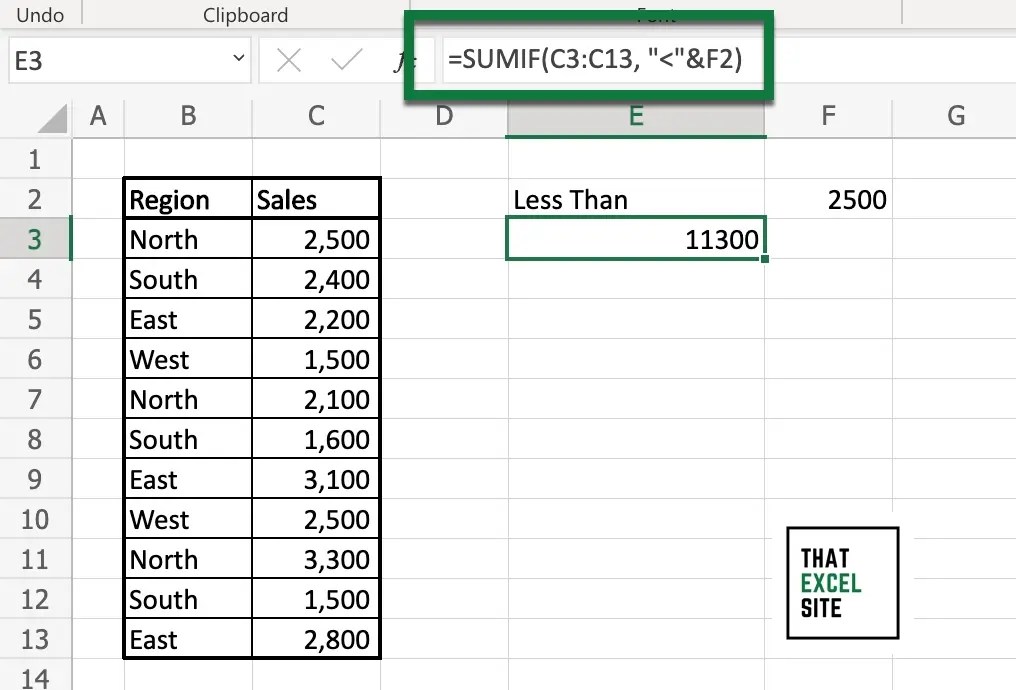1016x690 pixels.
Task: Click the Insert Function (fx) icon
Action: click(406, 60)
